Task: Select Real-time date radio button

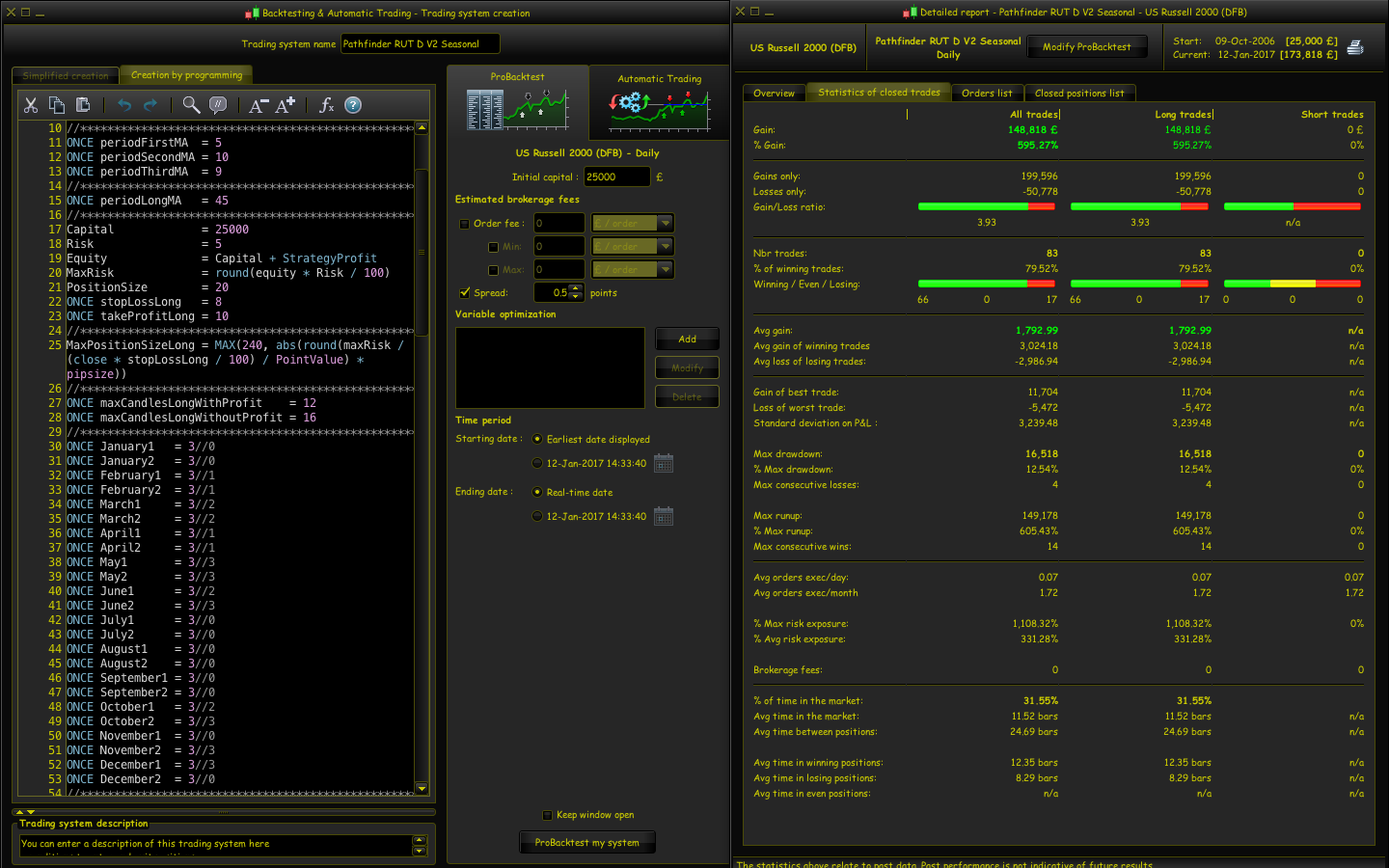Action: click(537, 492)
